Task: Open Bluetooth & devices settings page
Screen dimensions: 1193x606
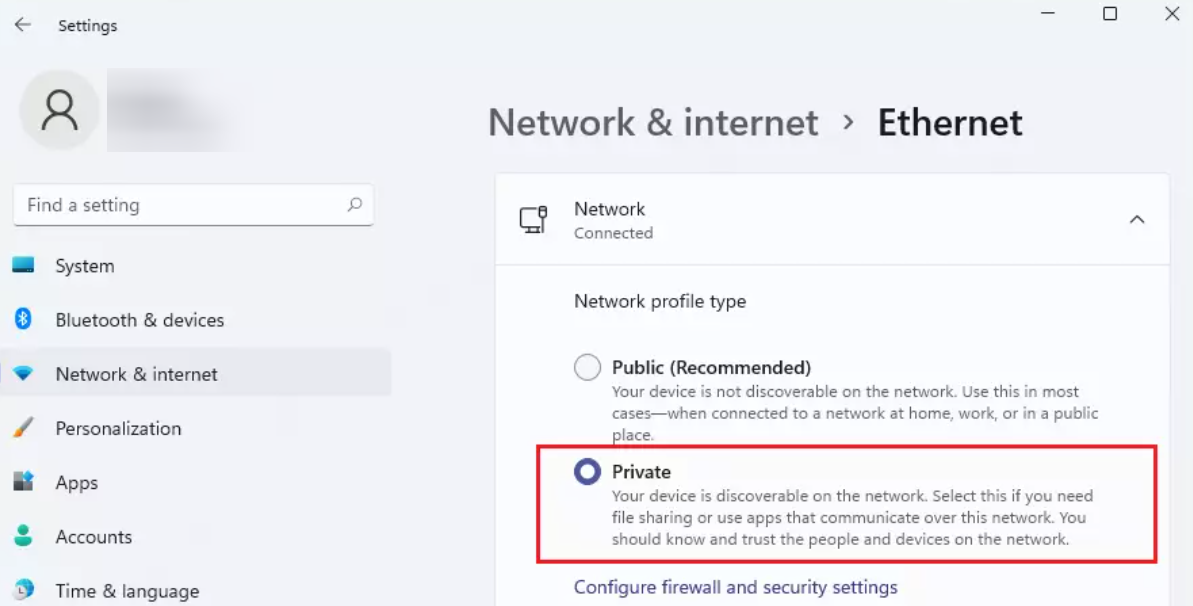Action: 139,320
